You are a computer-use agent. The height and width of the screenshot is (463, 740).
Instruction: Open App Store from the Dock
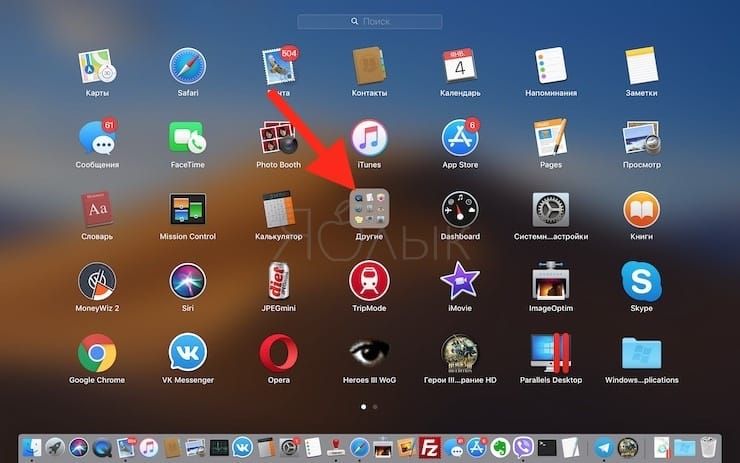click(x=477, y=447)
